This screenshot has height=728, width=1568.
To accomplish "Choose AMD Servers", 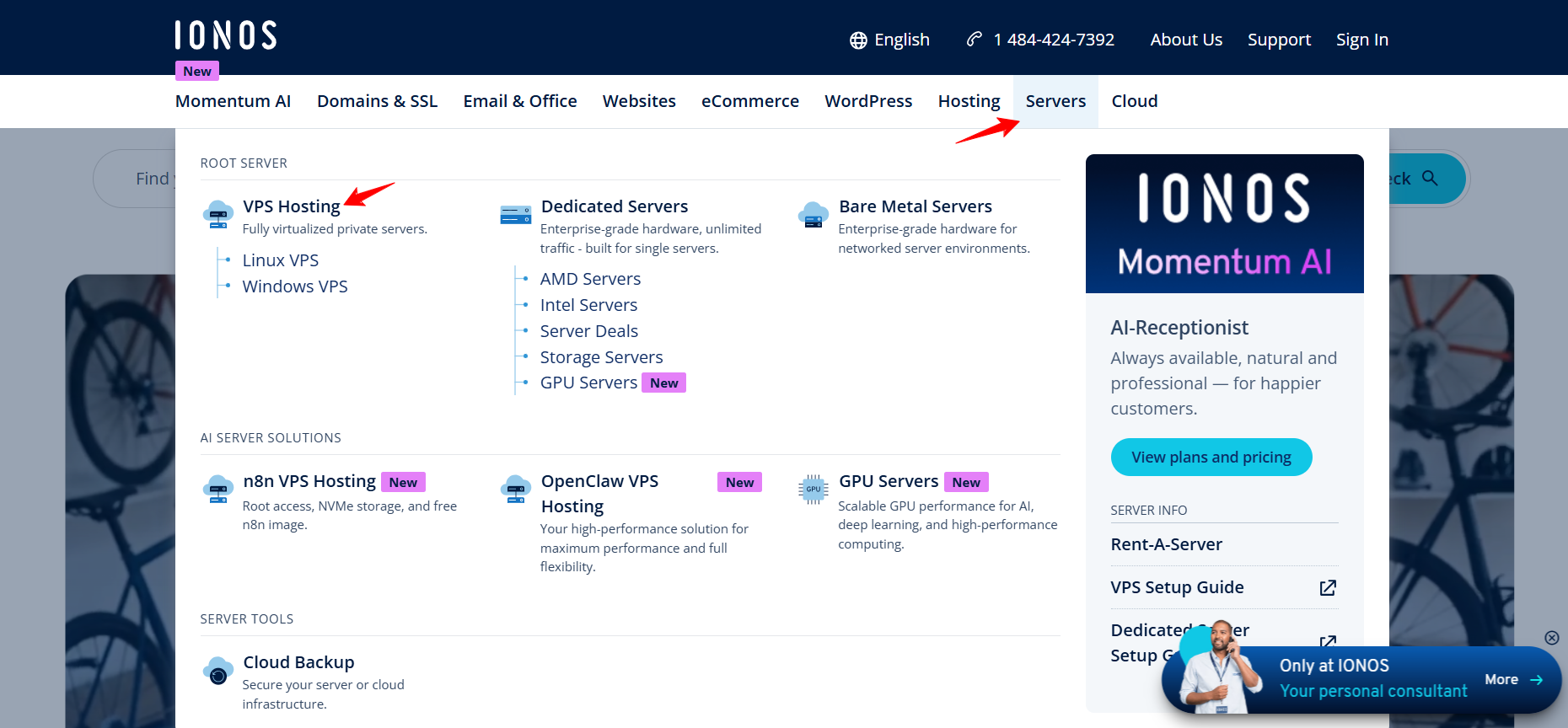I will click(590, 279).
